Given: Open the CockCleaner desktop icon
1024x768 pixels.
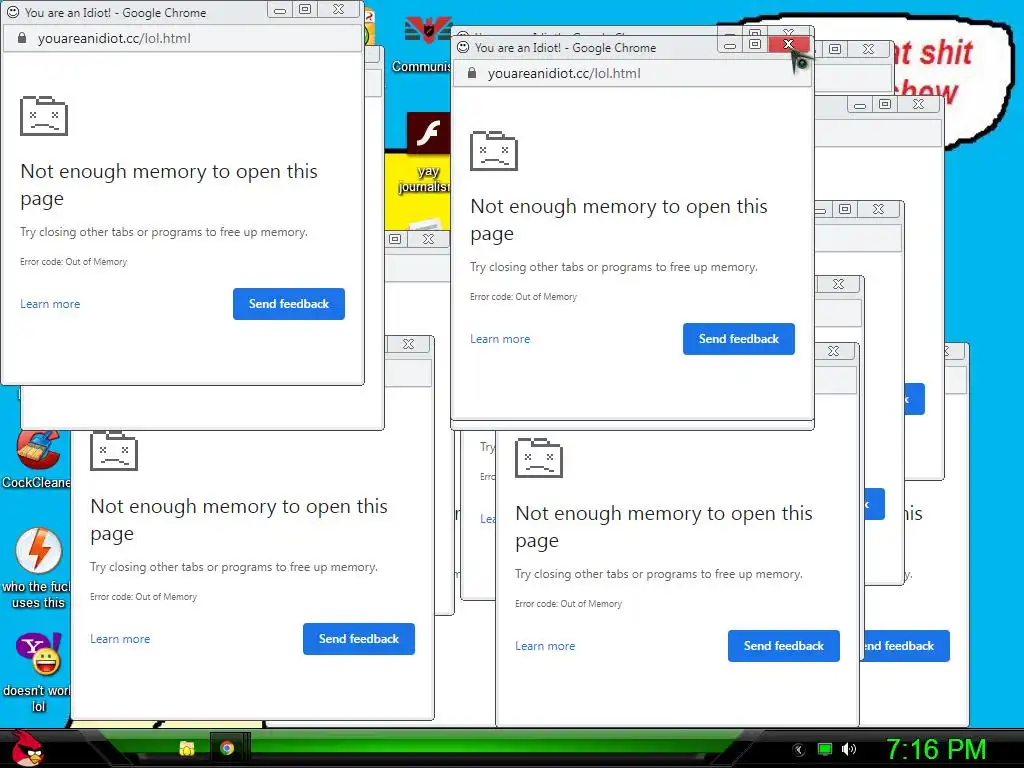Looking at the screenshot, I should coord(37,459).
